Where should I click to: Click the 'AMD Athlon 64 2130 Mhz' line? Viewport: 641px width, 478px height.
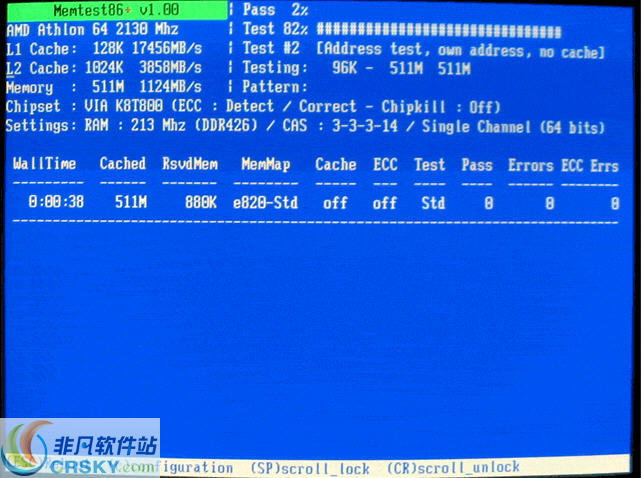(92, 29)
